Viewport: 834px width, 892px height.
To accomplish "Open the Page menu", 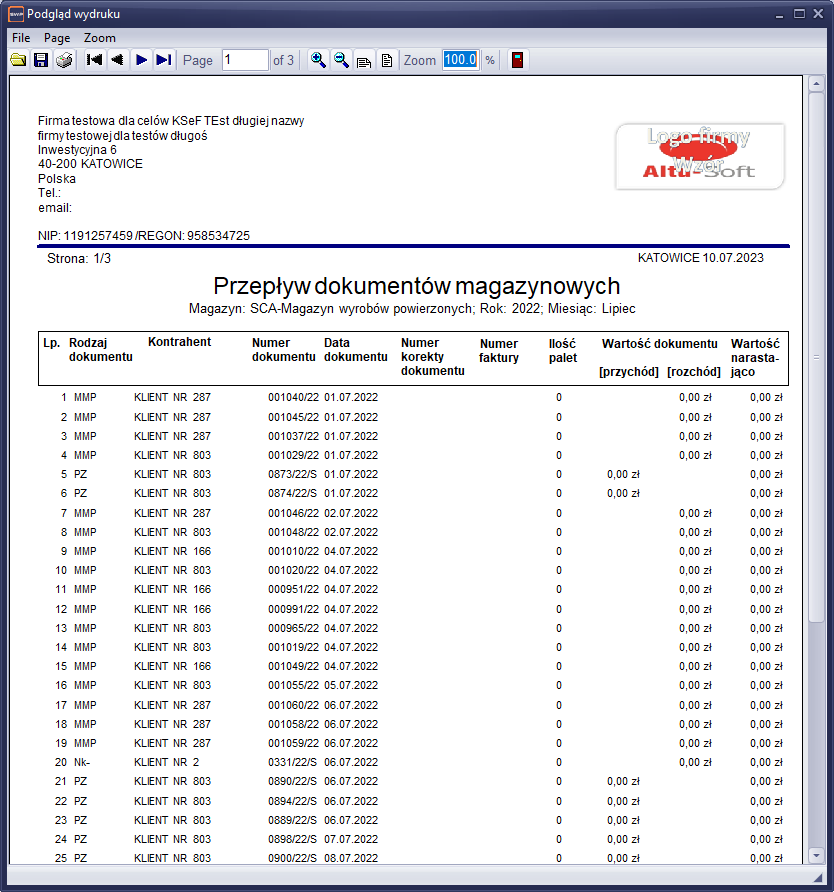I will point(57,37).
